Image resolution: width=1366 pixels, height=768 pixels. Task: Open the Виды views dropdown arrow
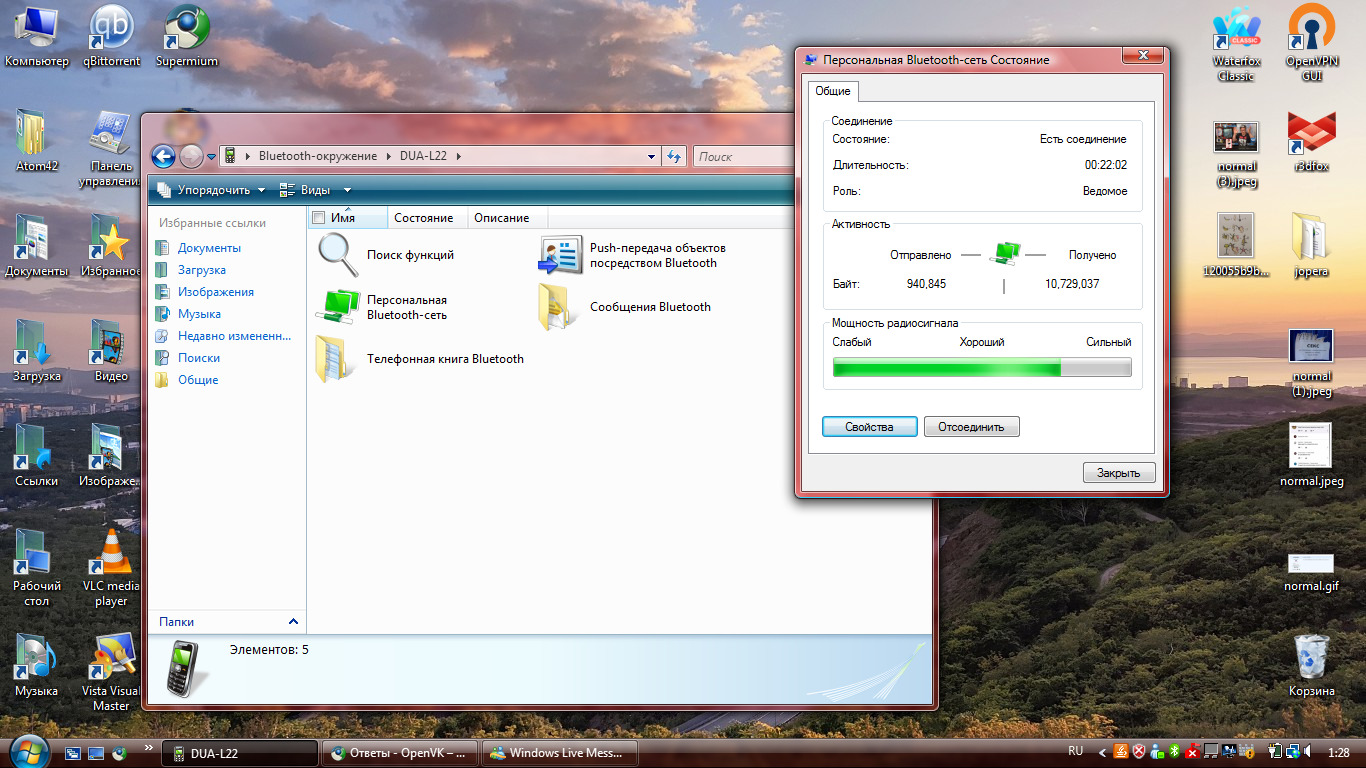pyautogui.click(x=347, y=190)
